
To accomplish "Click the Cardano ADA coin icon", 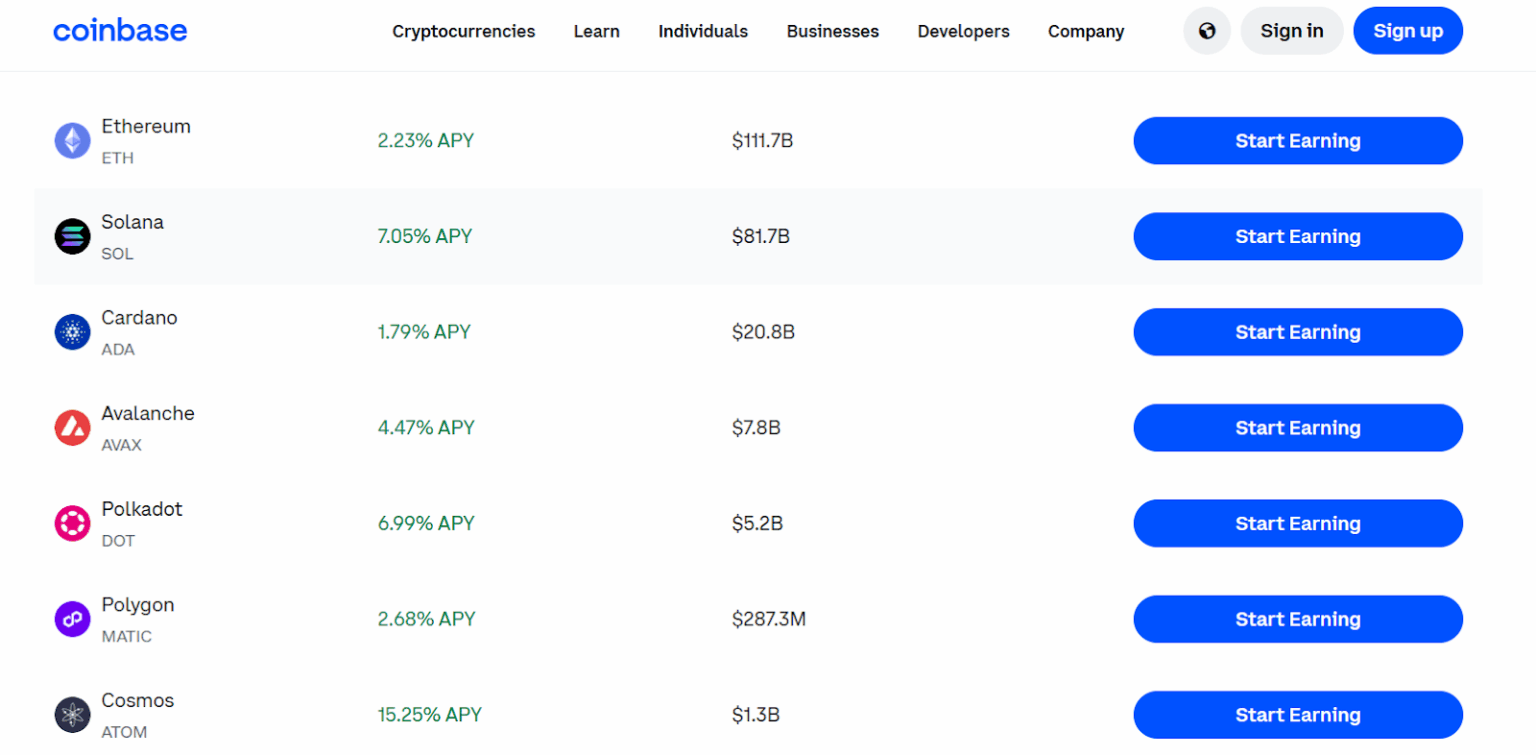I will [72, 332].
